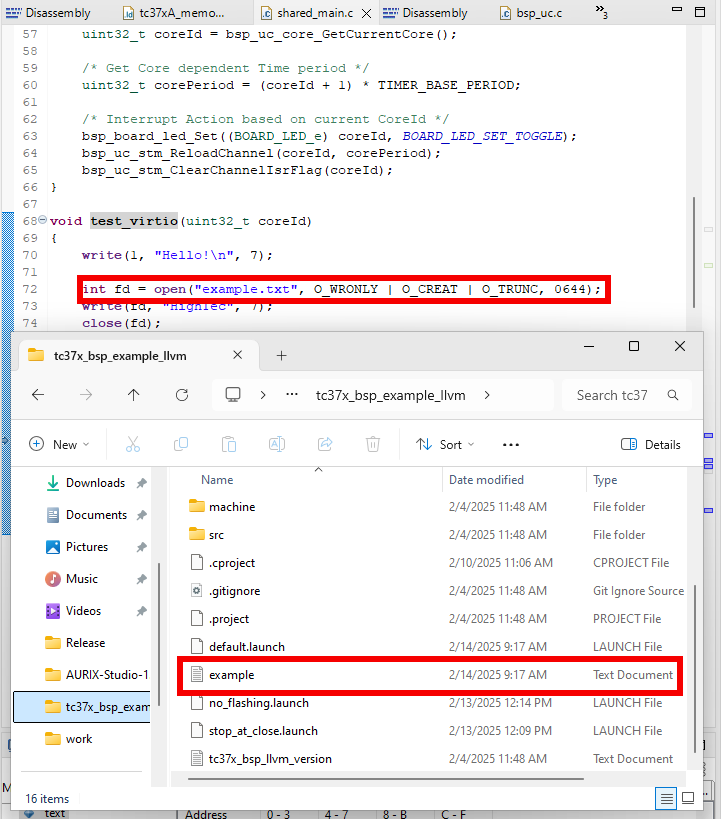Click the Paste clipboard icon

pos(229,444)
